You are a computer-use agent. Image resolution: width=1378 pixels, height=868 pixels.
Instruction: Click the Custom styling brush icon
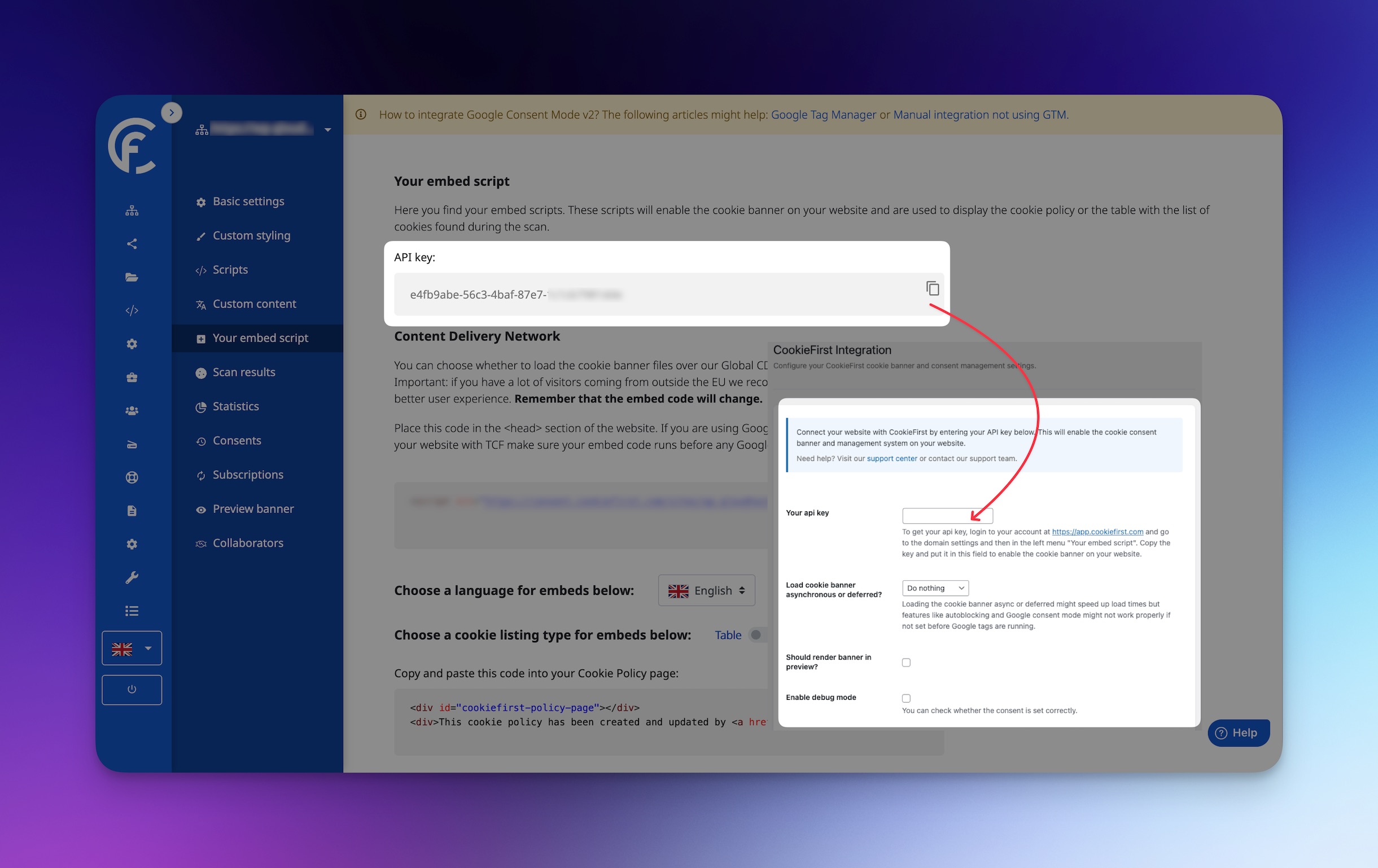[x=201, y=236]
